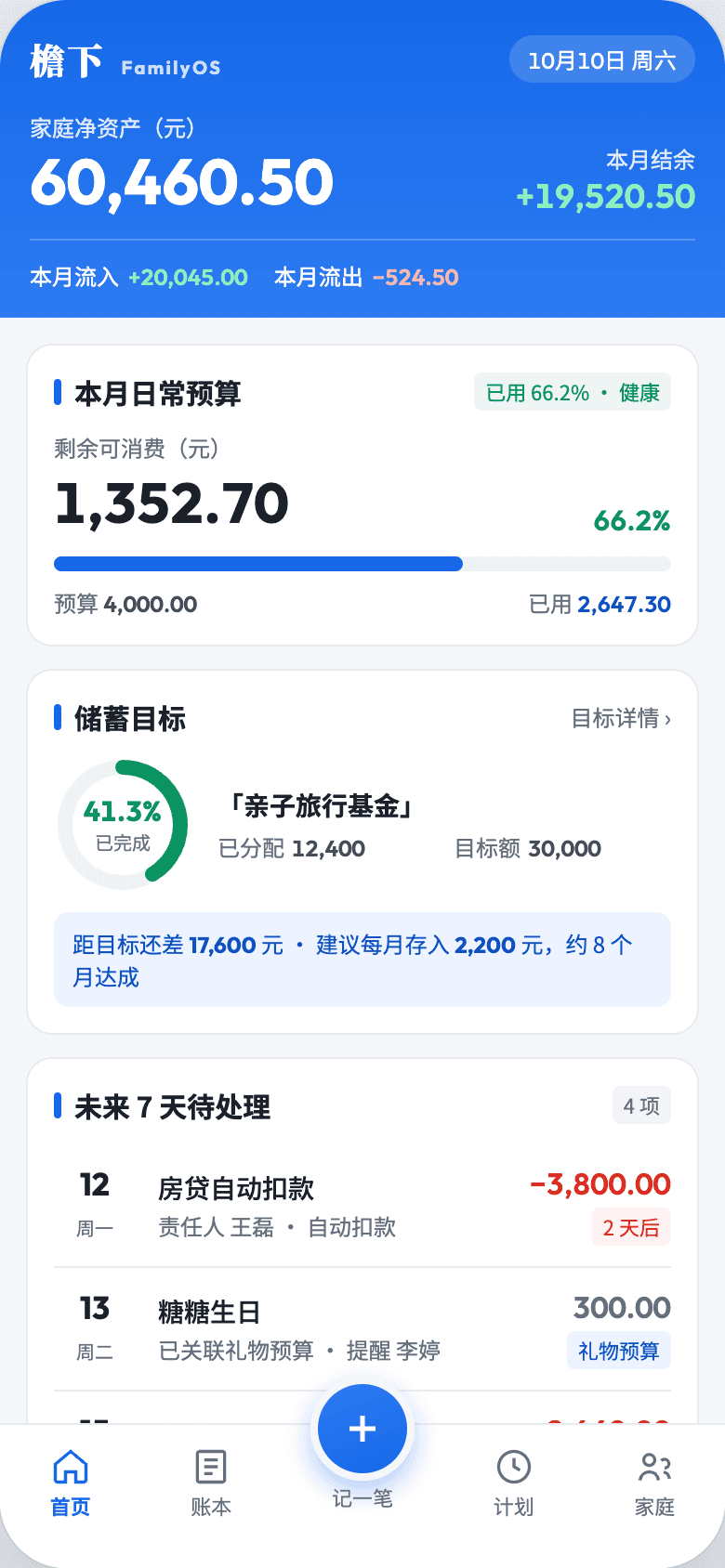Tap the 檐下 FamilyOS app title
This screenshot has width=725, height=1568.
click(x=125, y=62)
